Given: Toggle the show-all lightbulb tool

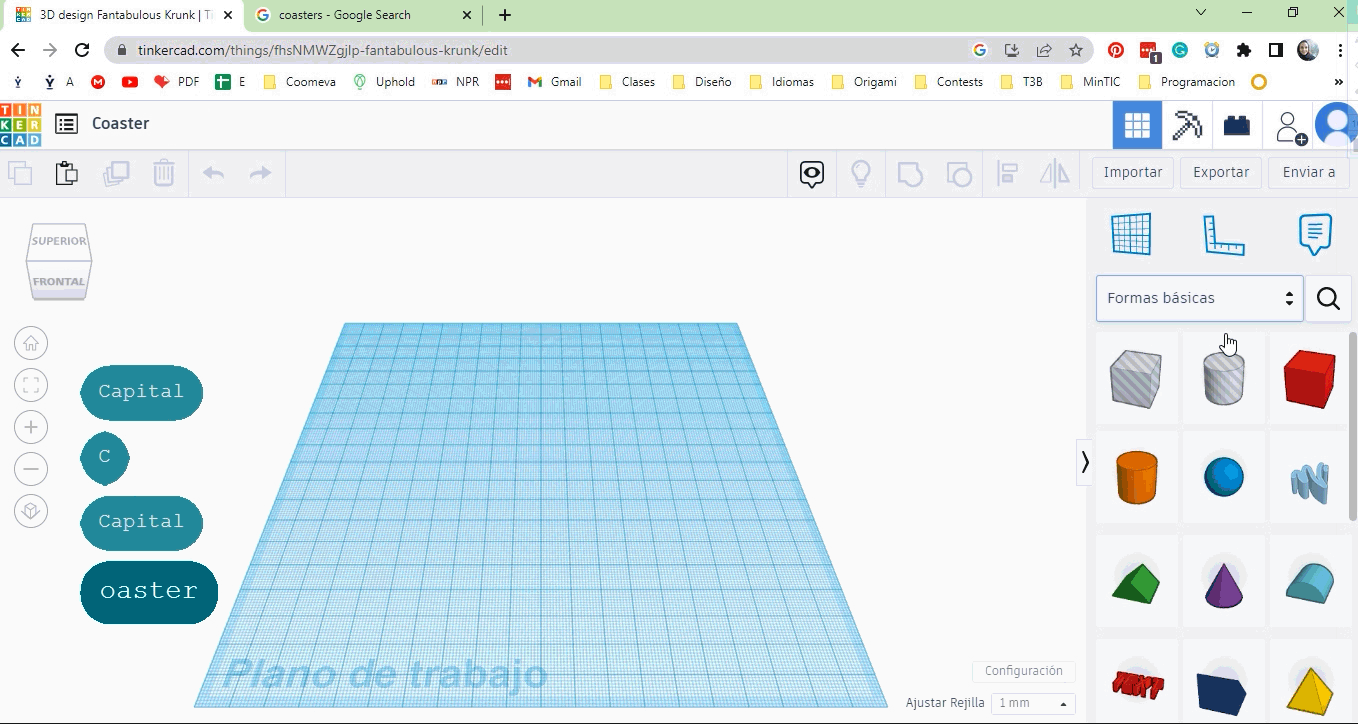Looking at the screenshot, I should pyautogui.click(x=860, y=173).
